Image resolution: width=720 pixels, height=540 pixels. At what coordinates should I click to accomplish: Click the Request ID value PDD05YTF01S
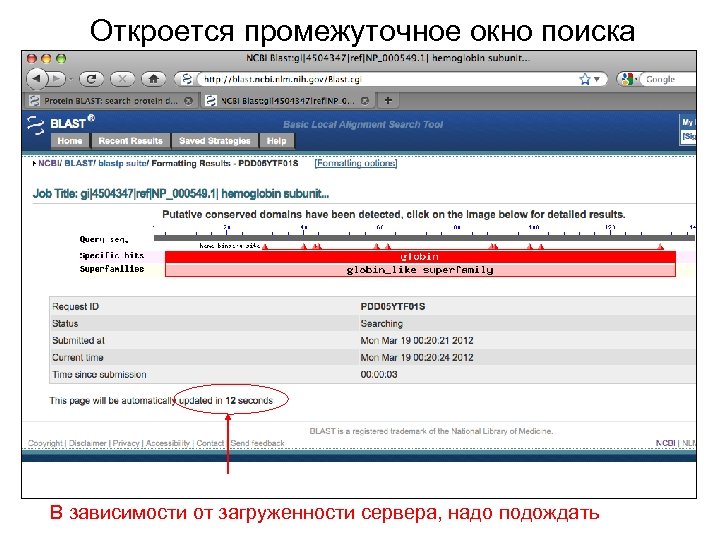click(393, 306)
